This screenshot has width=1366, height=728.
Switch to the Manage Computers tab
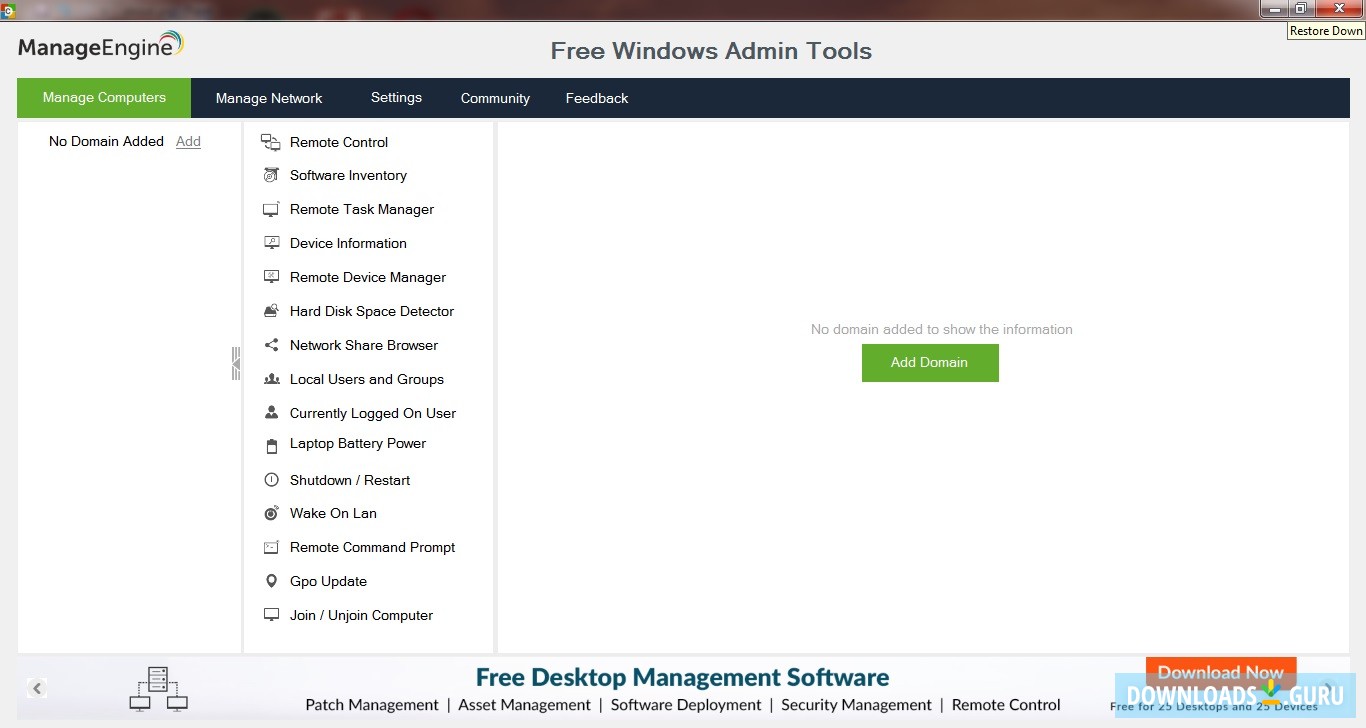[x=104, y=98]
